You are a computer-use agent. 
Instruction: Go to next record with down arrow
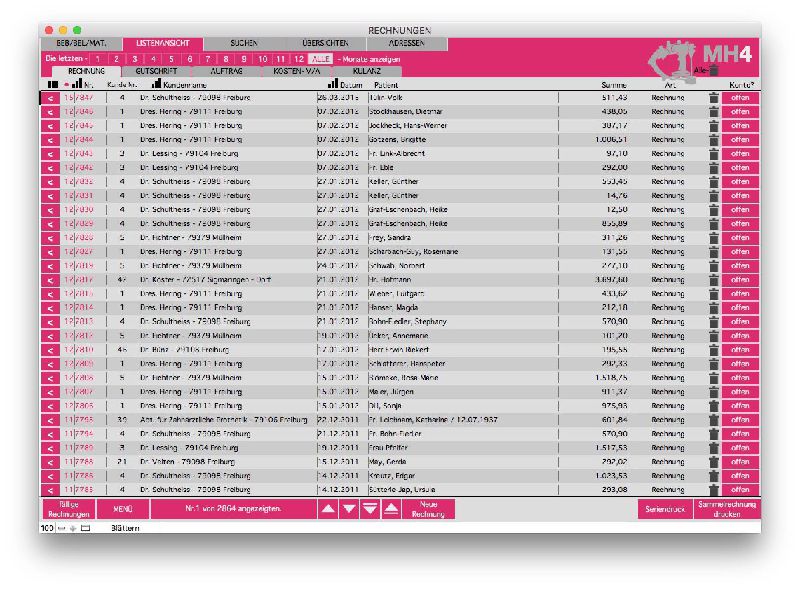click(x=348, y=509)
